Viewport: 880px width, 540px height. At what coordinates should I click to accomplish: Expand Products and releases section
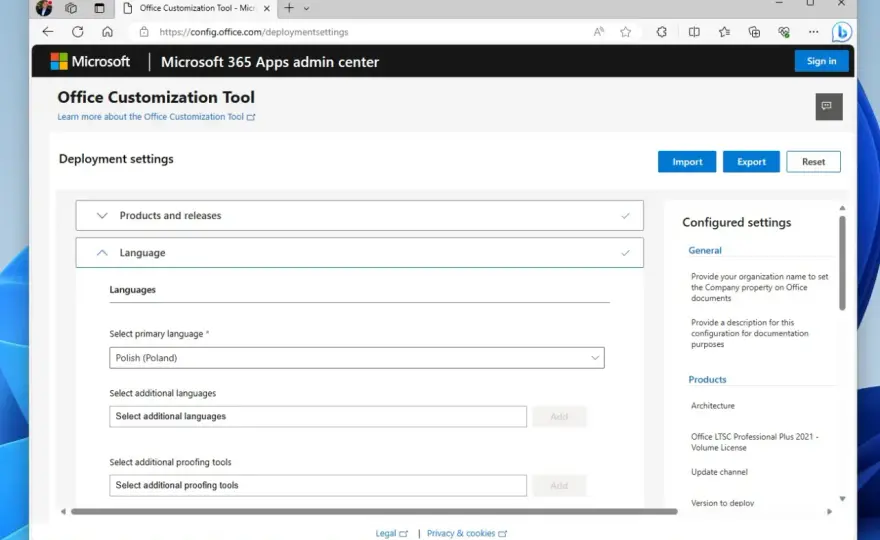pos(359,216)
